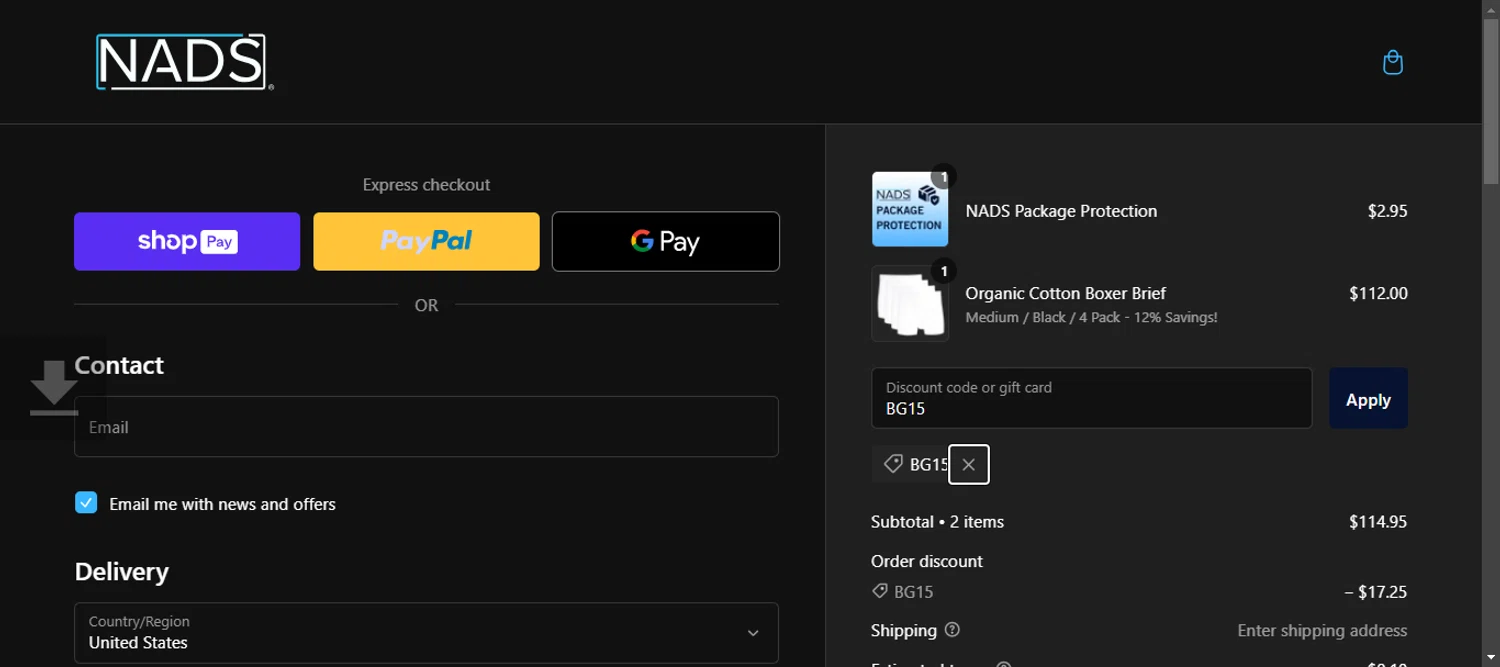Click the shipping help question icon
The height and width of the screenshot is (667, 1500).
[x=952, y=630]
